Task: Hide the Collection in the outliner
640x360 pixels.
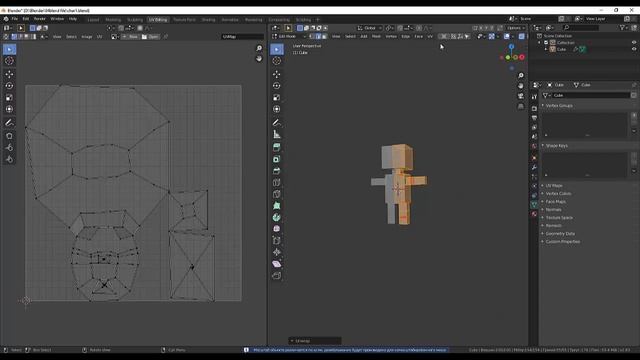Action: 634,42
